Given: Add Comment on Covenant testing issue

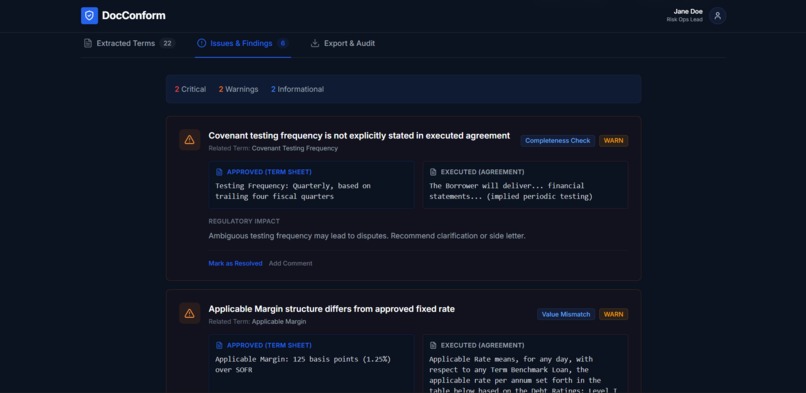Looking at the screenshot, I should [x=290, y=264].
